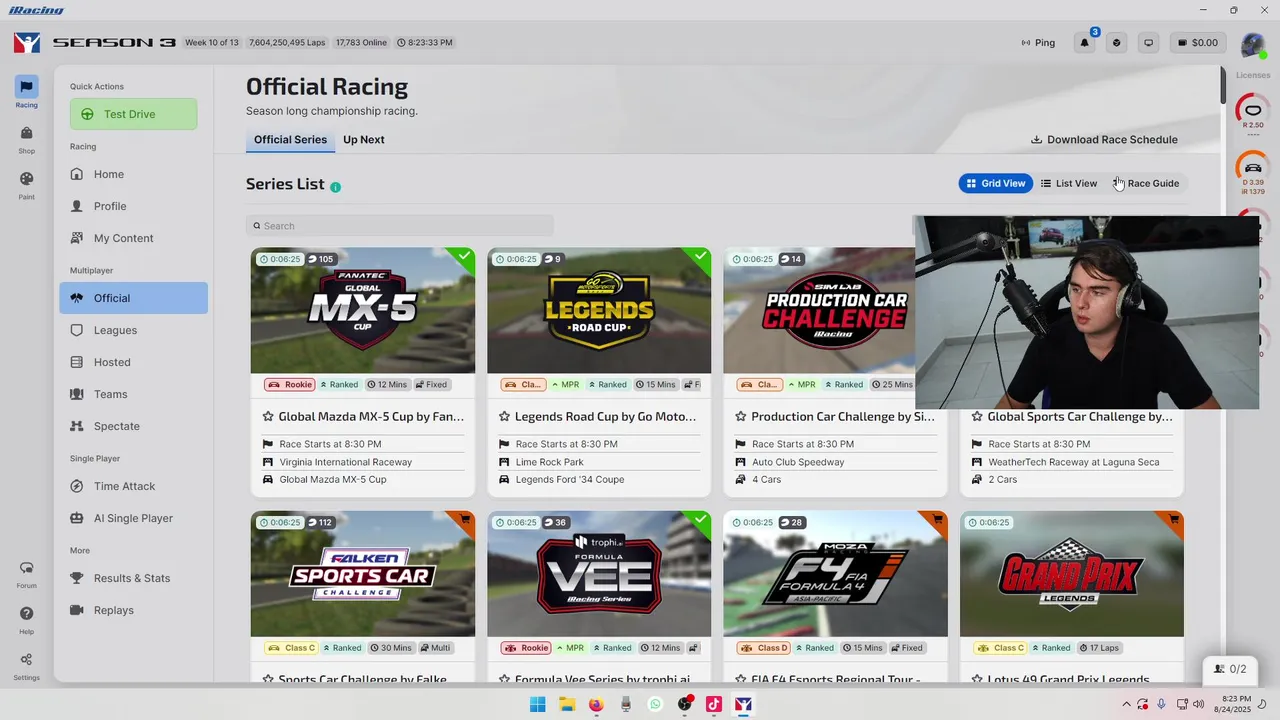Click Download Race Schedule
1280x720 pixels.
(1105, 140)
